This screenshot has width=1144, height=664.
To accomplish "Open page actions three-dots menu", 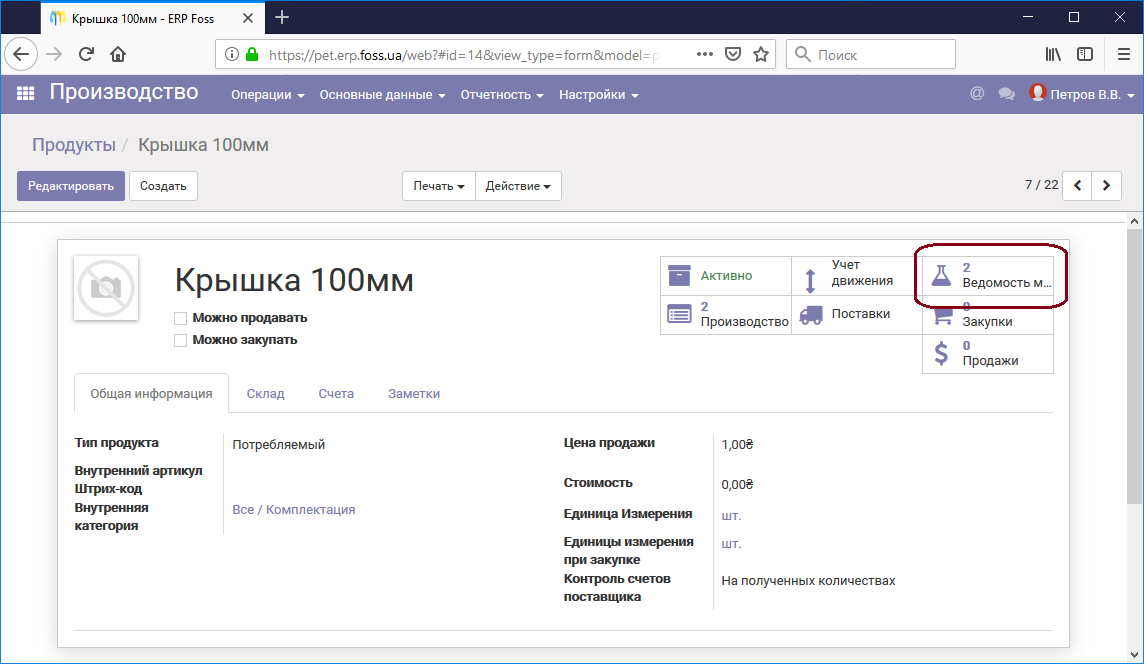I will pos(704,54).
